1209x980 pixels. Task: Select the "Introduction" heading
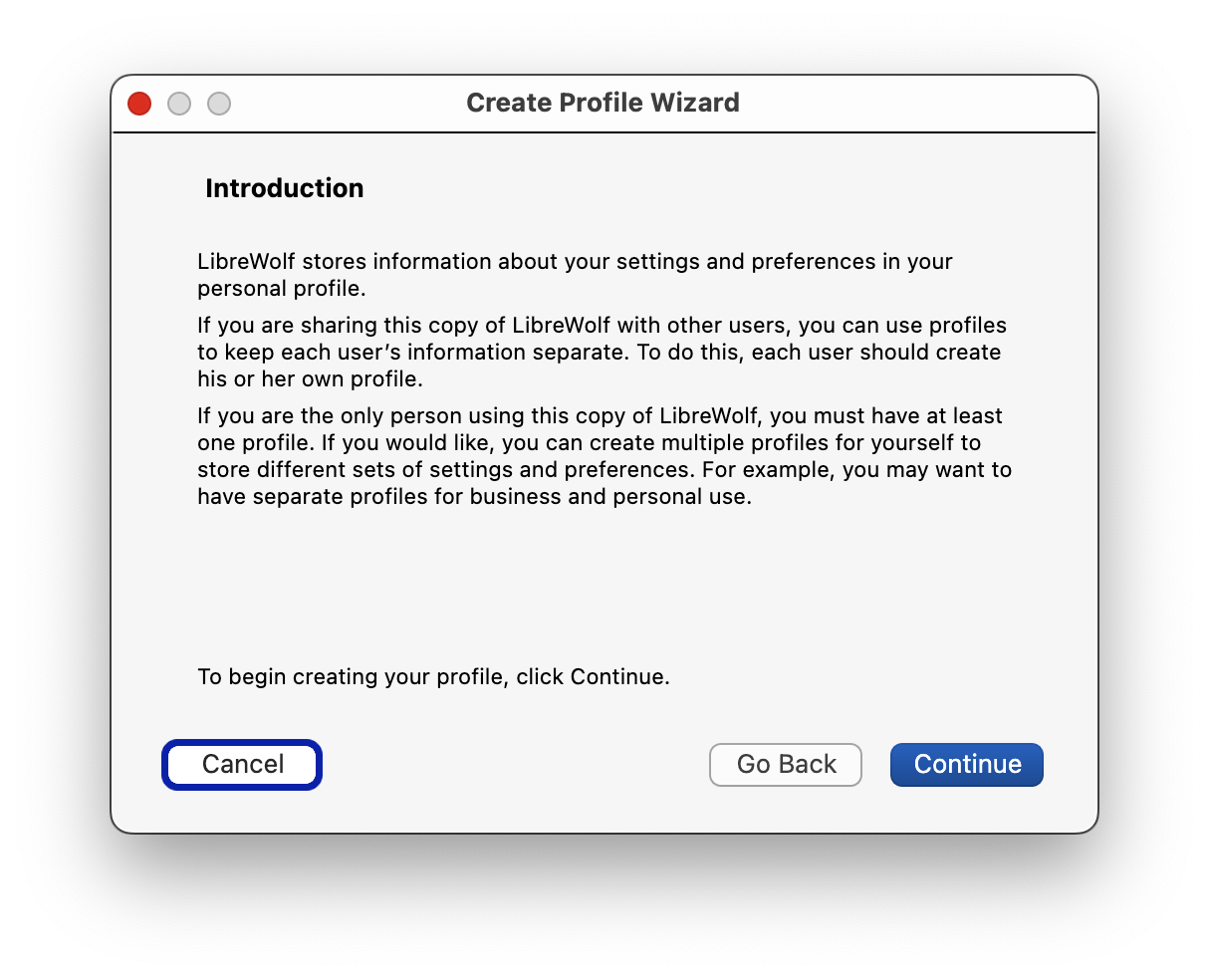pos(284,188)
